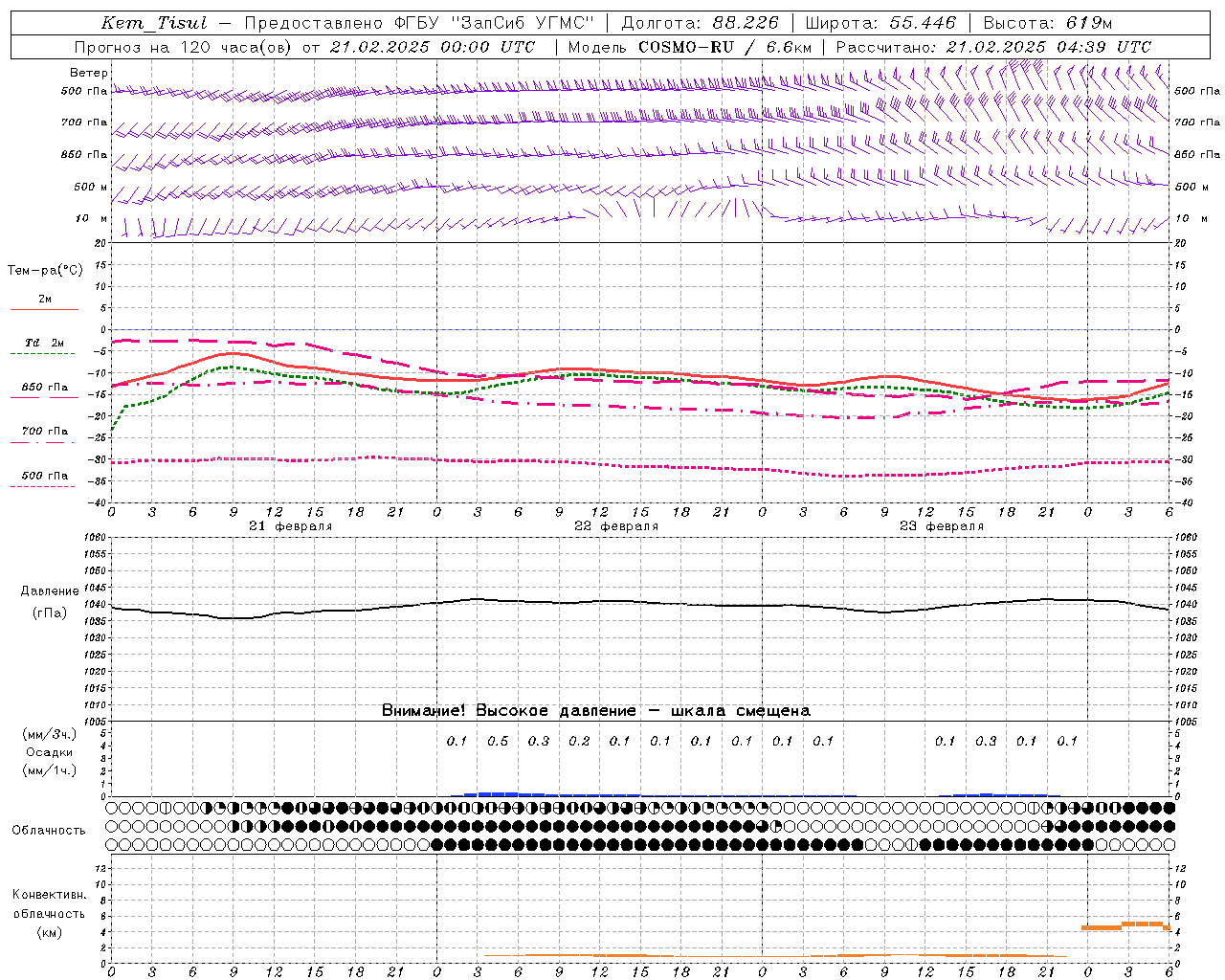Click the 'Рассчитано: 21.02.2025 04:39 UTC' timestamp
This screenshot has width=1225, height=980.
tap(994, 47)
